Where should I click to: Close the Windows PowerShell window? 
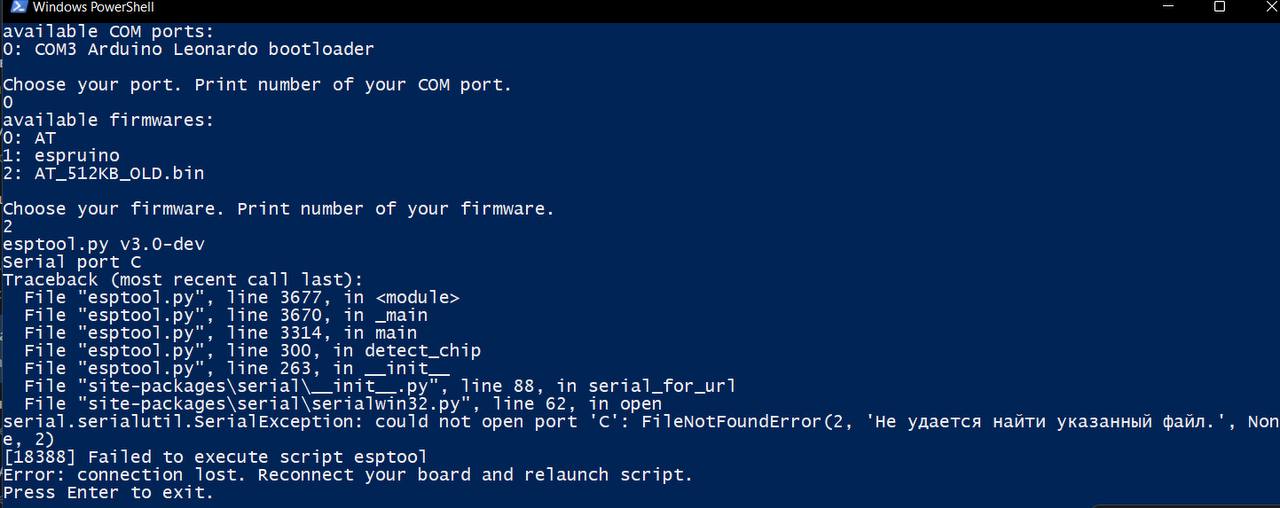pos(1266,8)
